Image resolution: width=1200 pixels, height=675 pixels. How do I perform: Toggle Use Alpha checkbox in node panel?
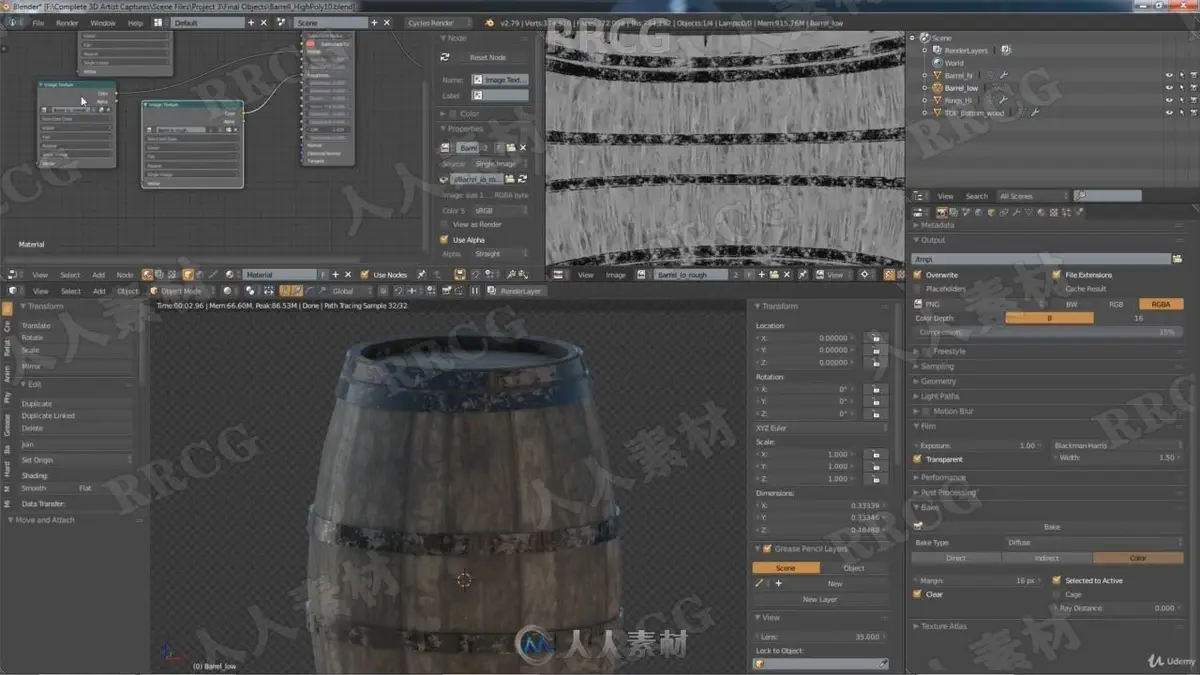(444, 240)
